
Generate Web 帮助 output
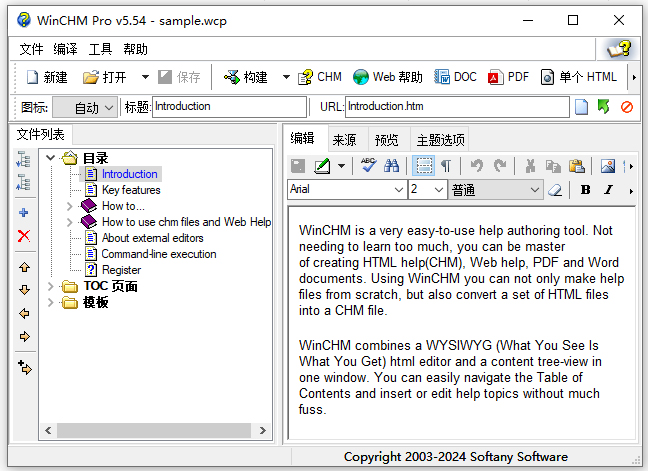point(387,77)
